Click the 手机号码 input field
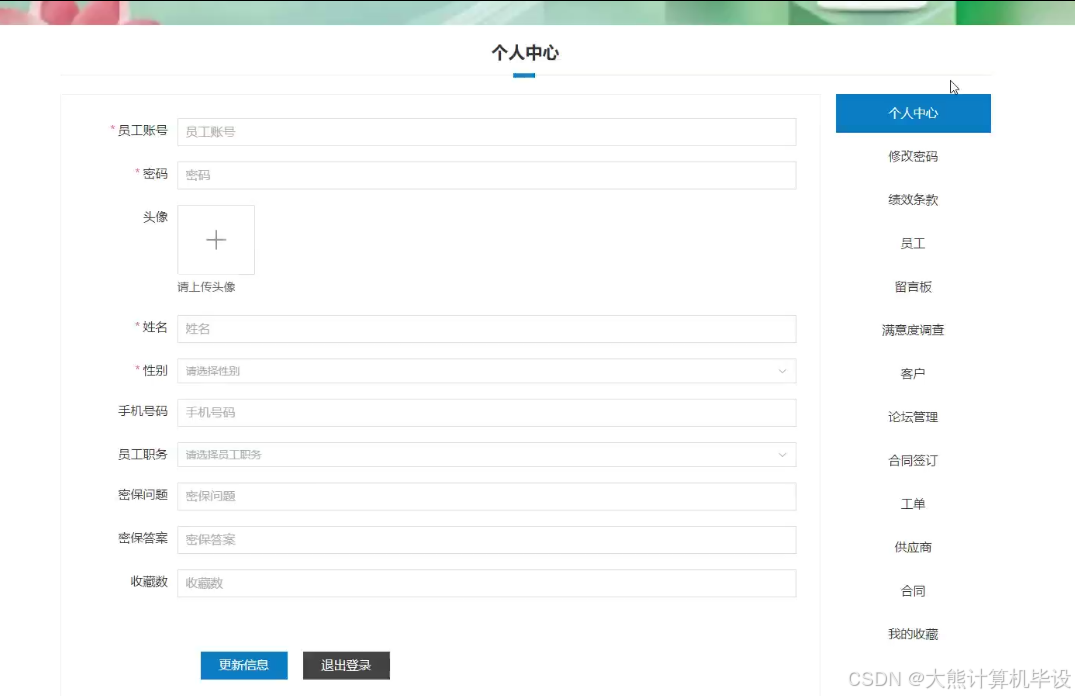Image resolution: width=1075 pixels, height=696 pixels. tap(487, 412)
